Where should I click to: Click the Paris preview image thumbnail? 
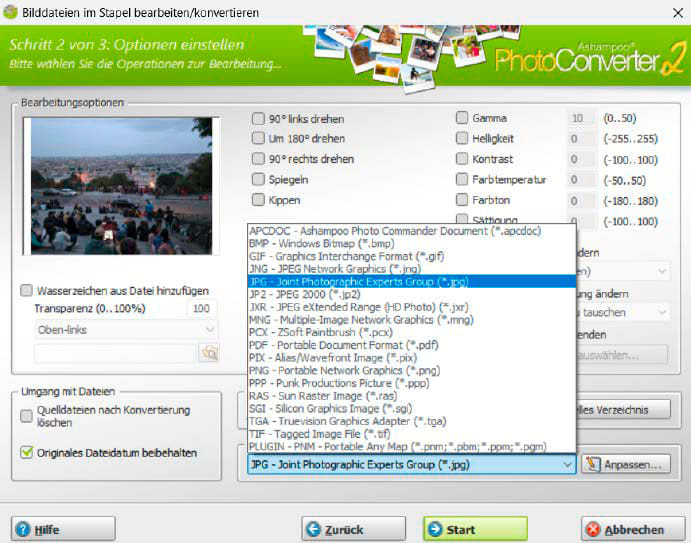click(121, 186)
